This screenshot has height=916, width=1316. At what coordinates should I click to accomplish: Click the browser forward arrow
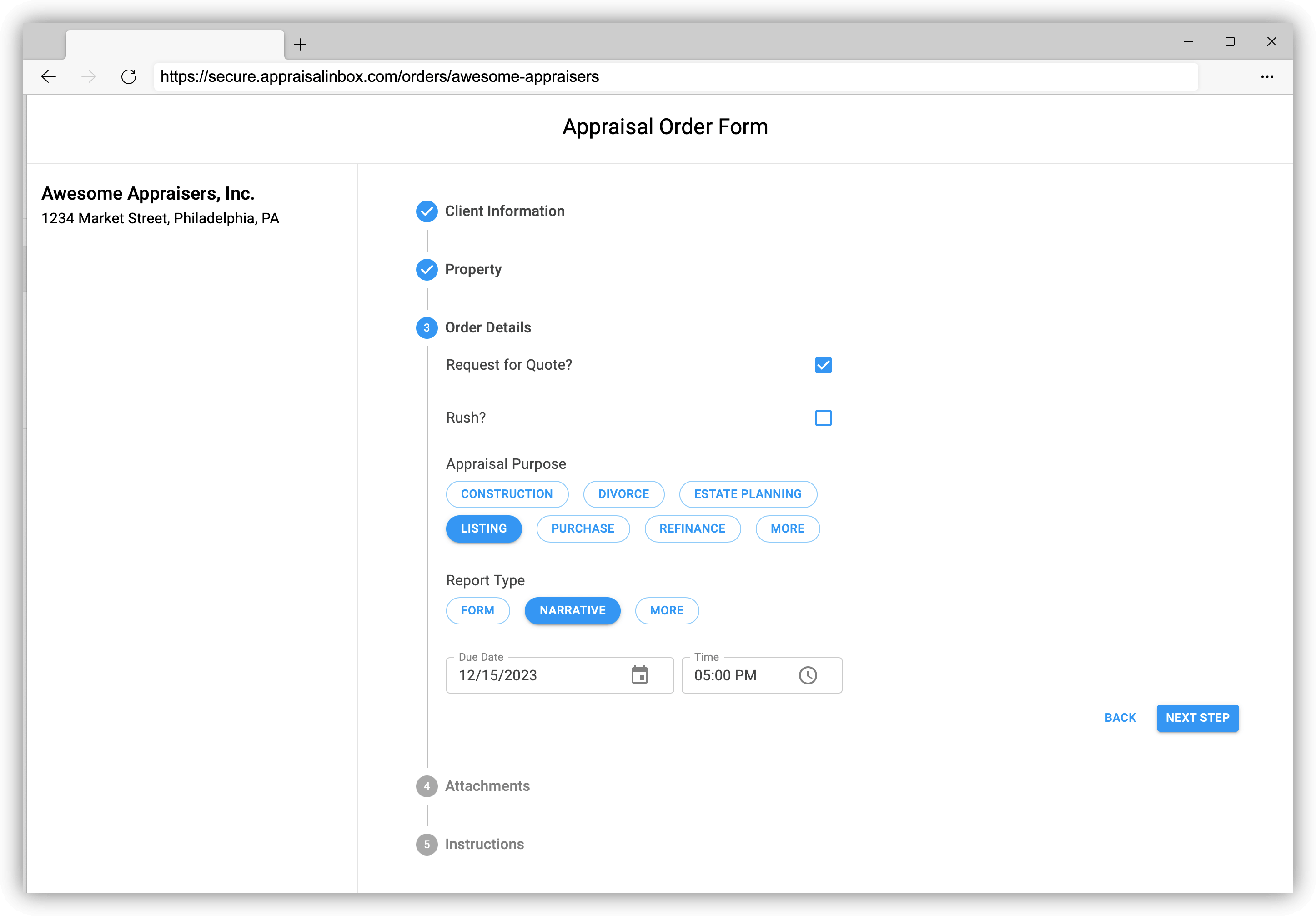pyautogui.click(x=89, y=76)
